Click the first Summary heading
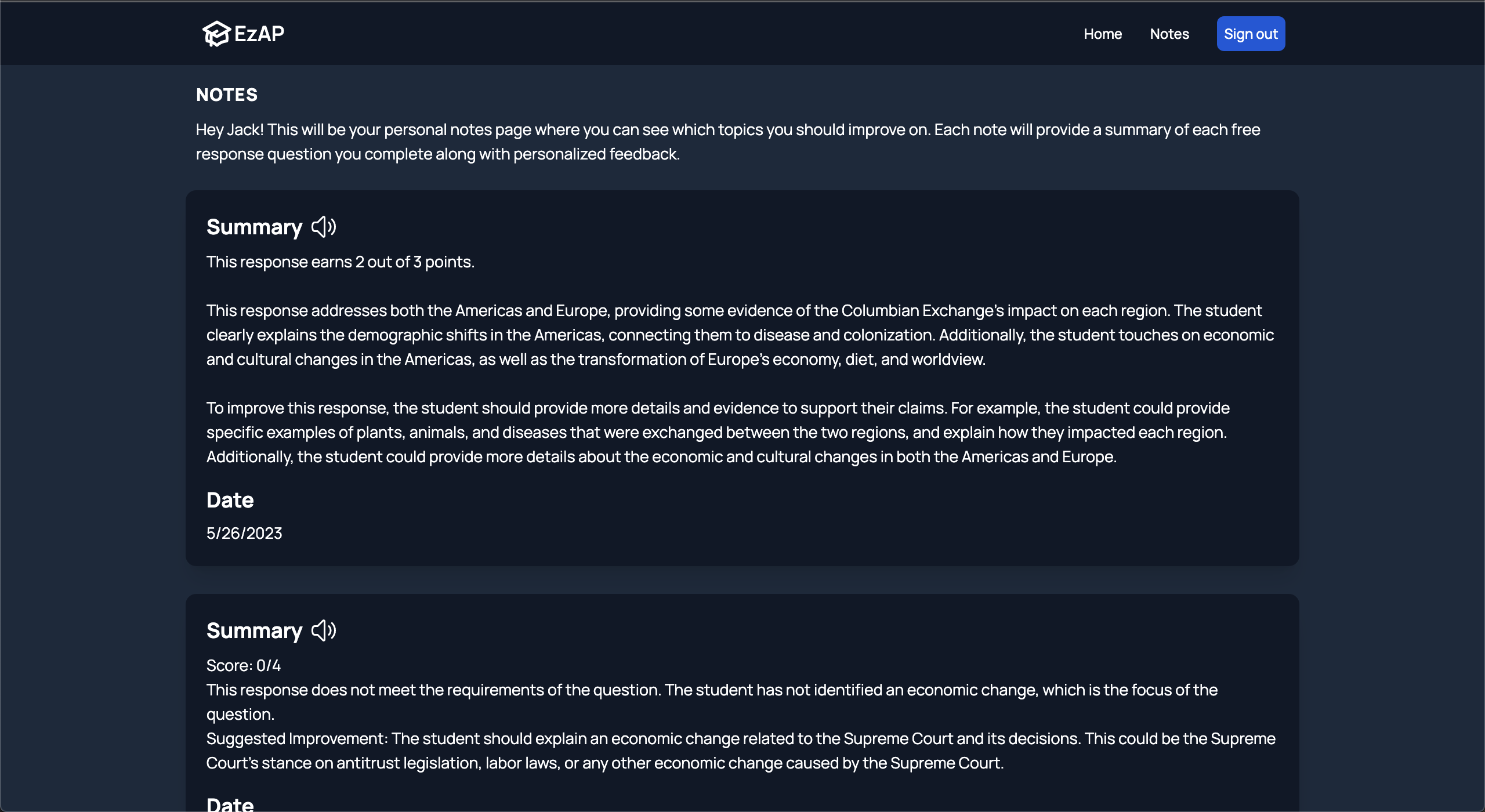 click(x=254, y=227)
